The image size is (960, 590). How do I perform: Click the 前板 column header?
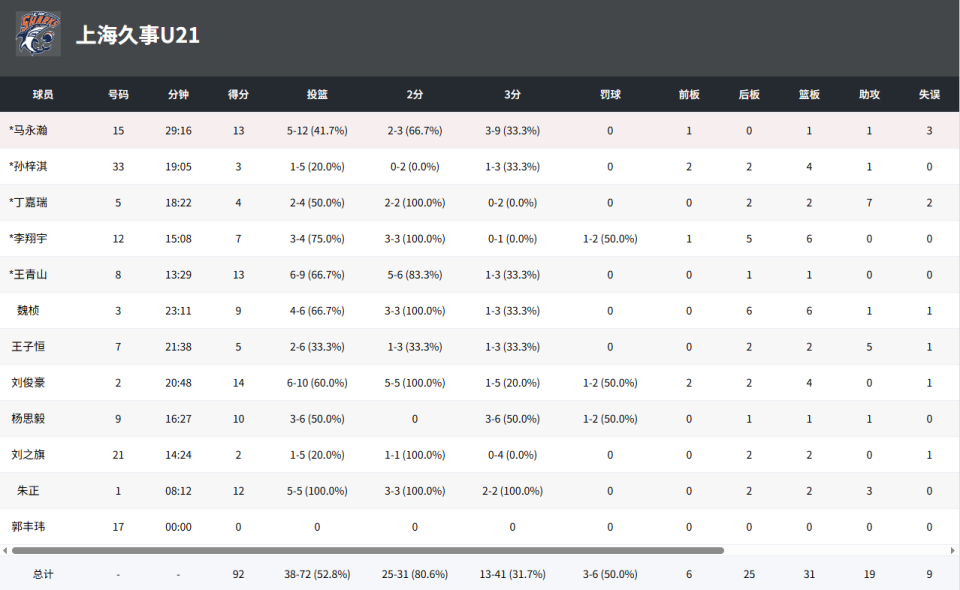coord(689,94)
